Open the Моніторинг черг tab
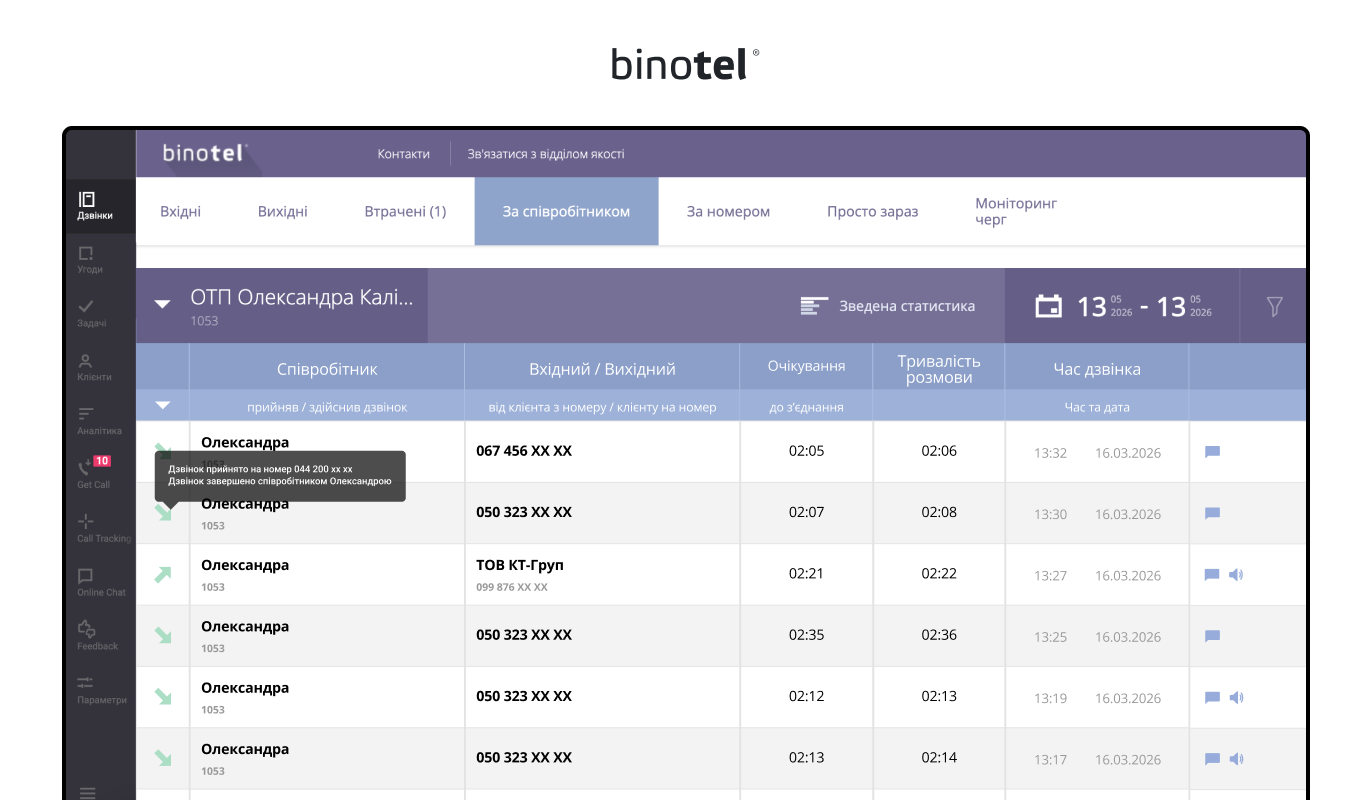 (x=1016, y=211)
